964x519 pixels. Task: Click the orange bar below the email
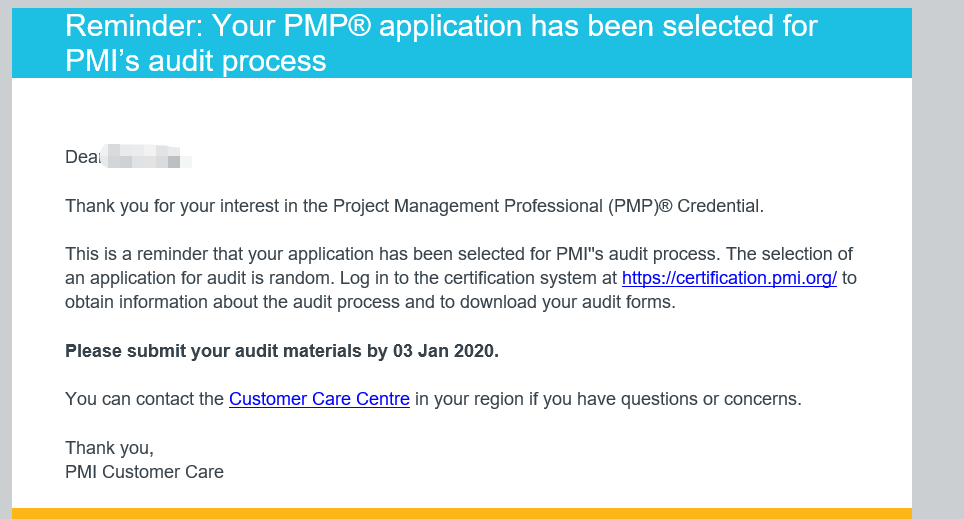(x=460, y=513)
